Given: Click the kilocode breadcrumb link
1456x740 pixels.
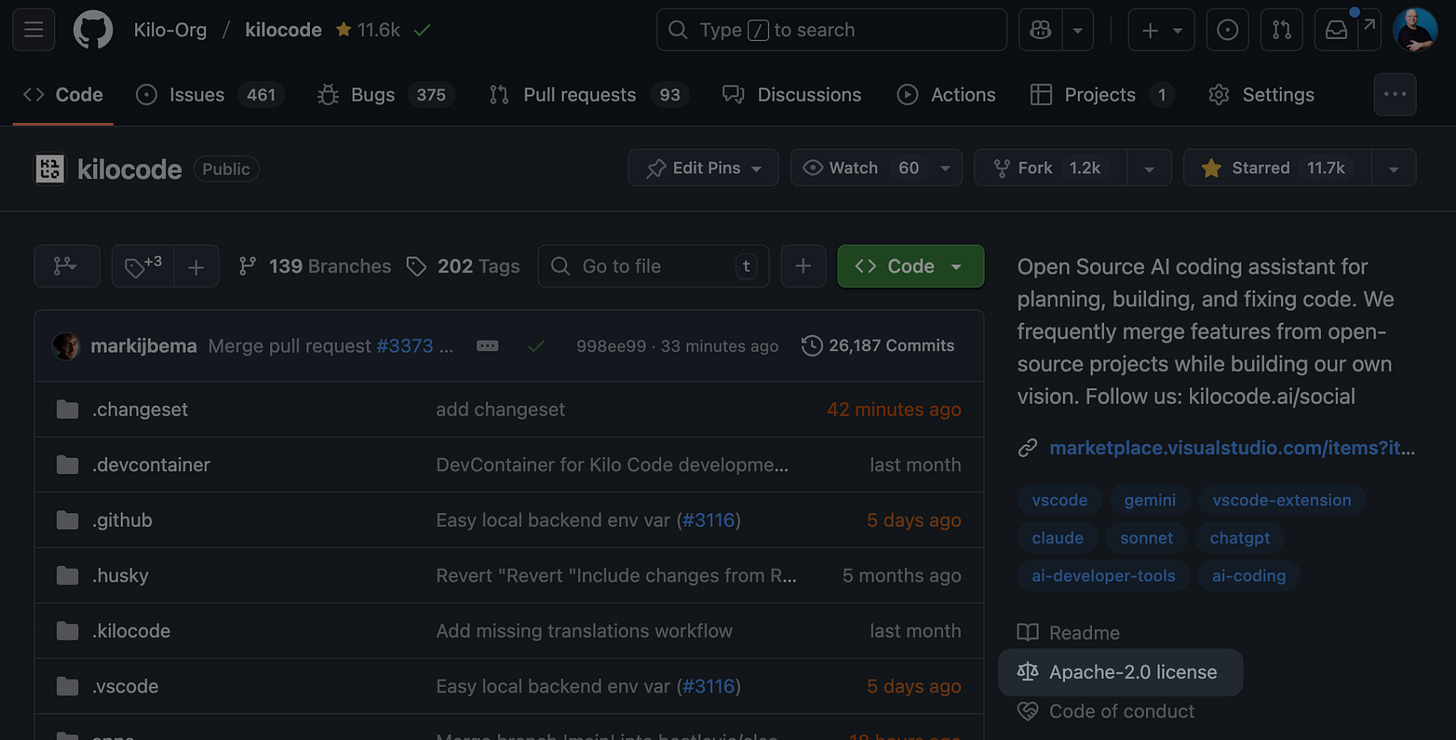Looking at the screenshot, I should point(283,30).
